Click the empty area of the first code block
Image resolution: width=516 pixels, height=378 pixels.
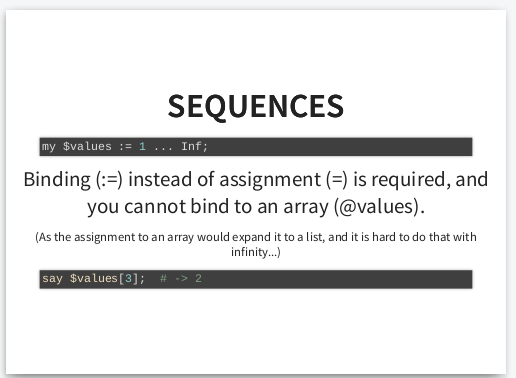pos(340,147)
